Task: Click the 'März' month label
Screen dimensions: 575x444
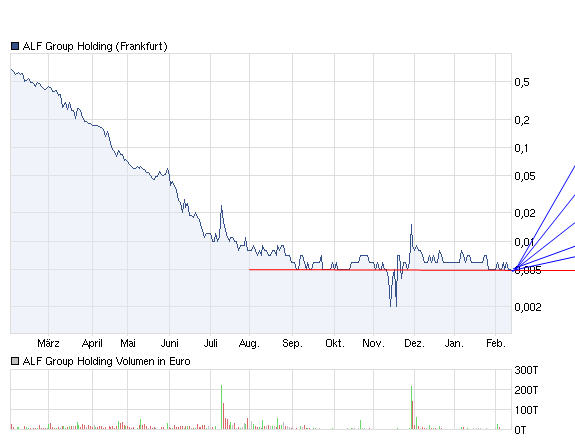Action: (48, 344)
